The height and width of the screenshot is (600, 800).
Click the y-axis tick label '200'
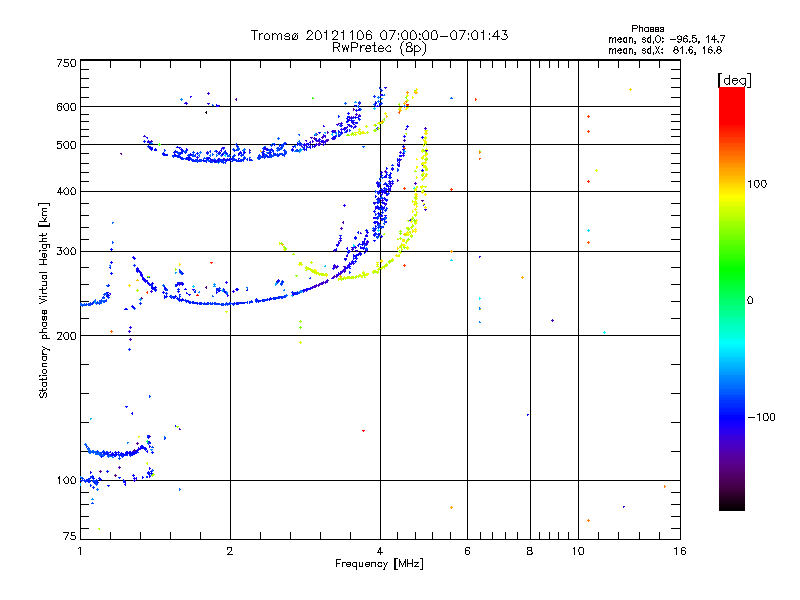(x=66, y=336)
